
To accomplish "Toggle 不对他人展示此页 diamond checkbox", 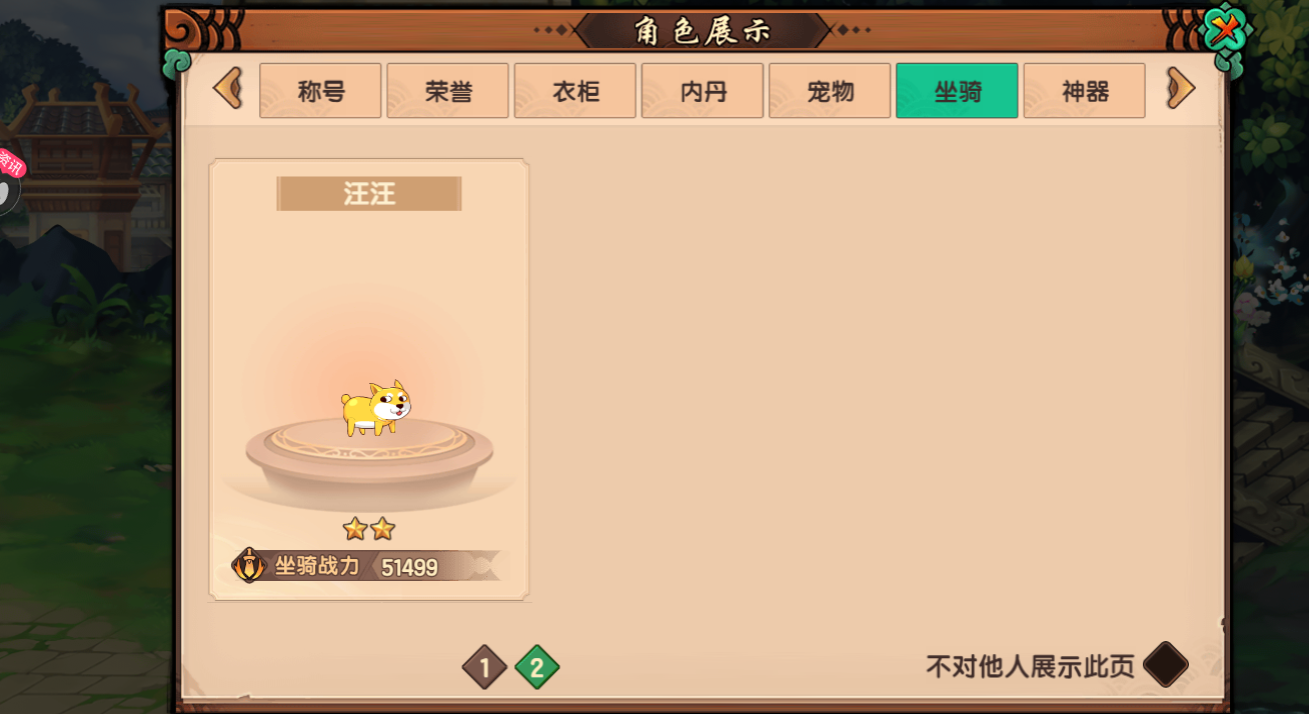I will (x=1166, y=665).
